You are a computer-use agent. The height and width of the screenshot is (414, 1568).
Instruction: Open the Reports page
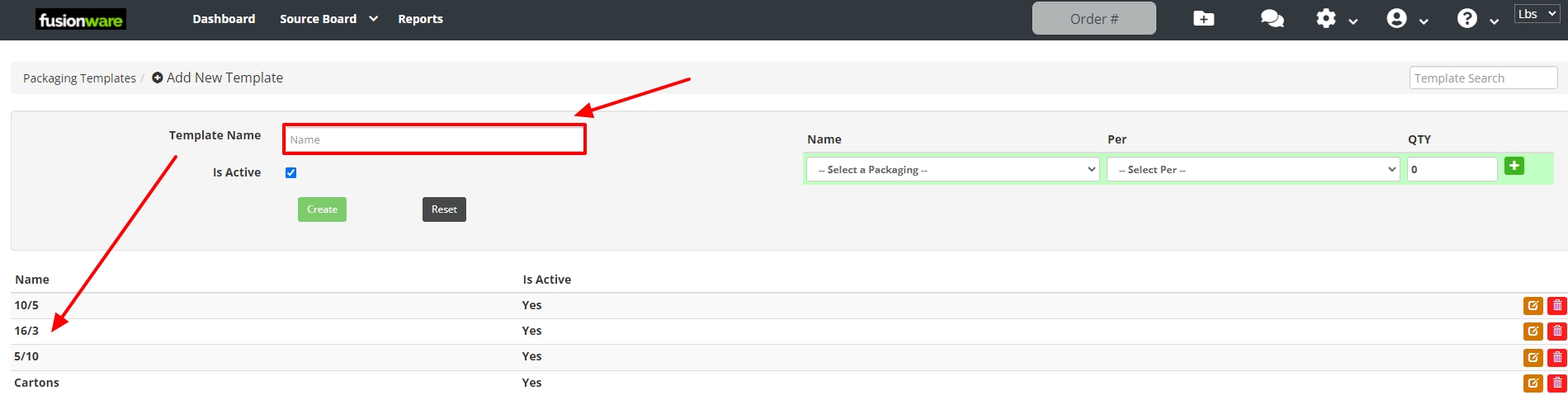pos(420,19)
